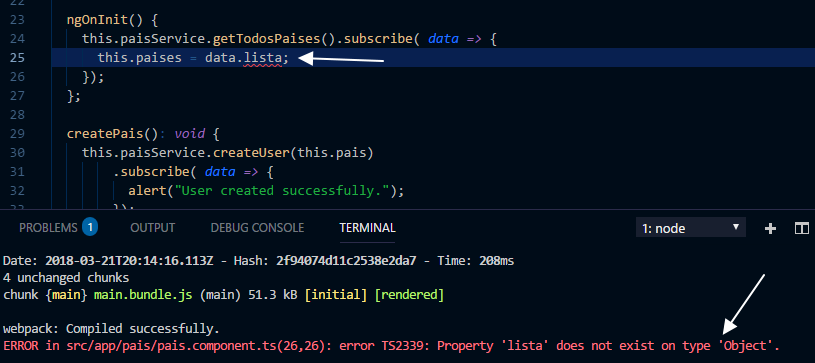Viewport: 815px width, 363px height.
Task: Click the new terminal plus icon
Action: click(x=770, y=228)
